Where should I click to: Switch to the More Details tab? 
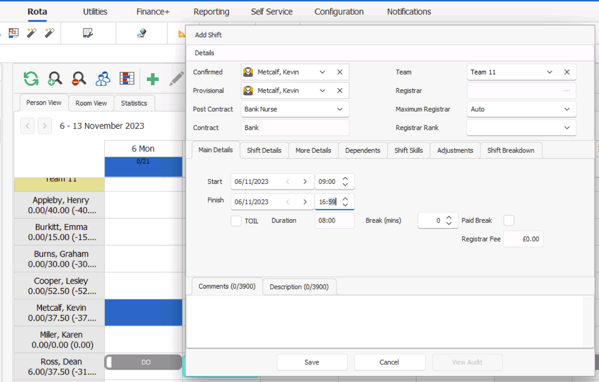(x=313, y=151)
